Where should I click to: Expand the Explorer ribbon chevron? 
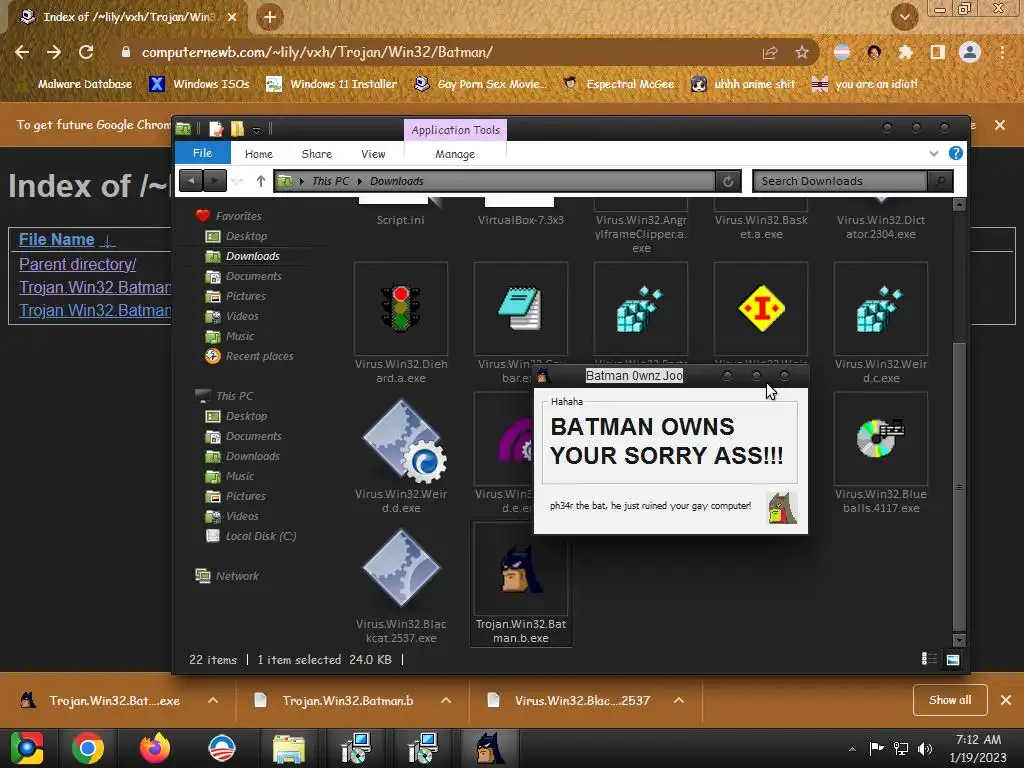(934, 153)
